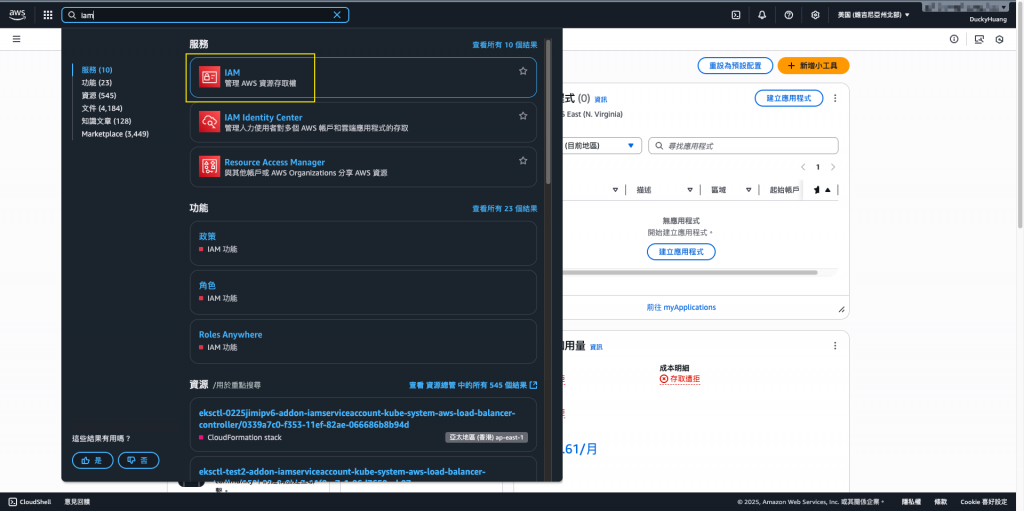Open CloudShell icon in top bar
The width and height of the screenshot is (1024, 511).
735,15
